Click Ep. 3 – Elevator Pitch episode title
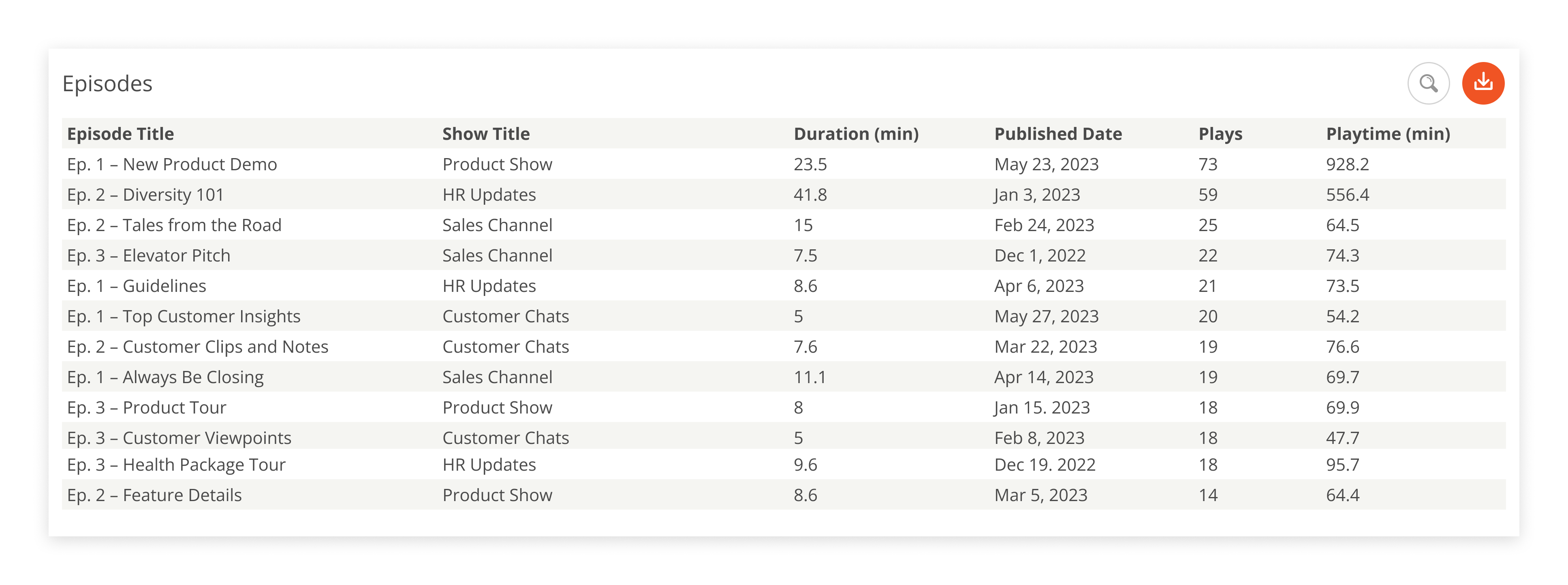 pos(149,256)
